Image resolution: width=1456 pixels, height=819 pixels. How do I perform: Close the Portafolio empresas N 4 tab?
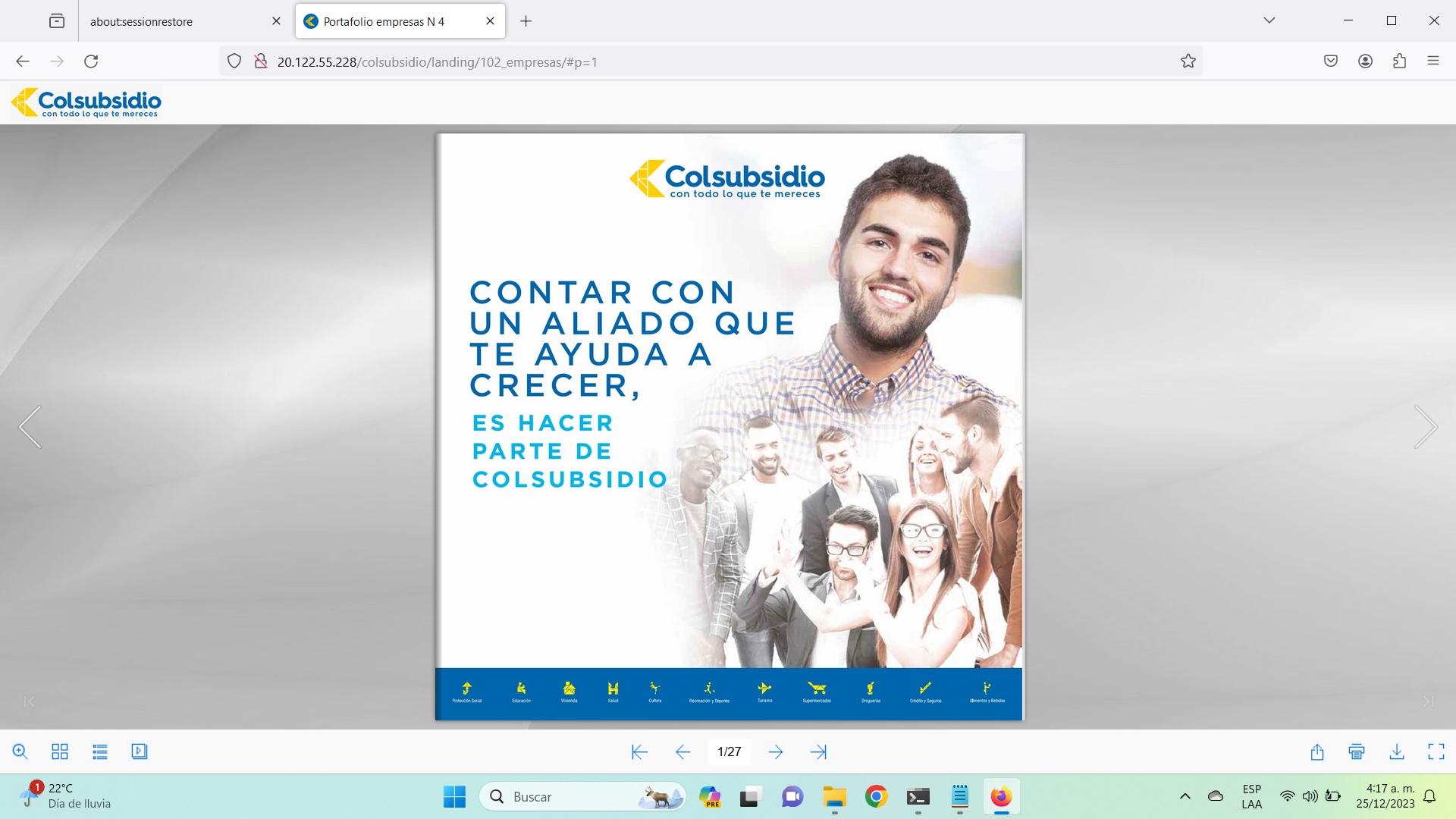(x=490, y=21)
